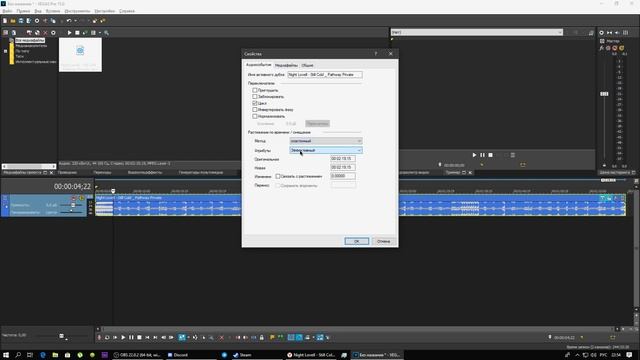This screenshot has height=360, width=640.
Task: Click the Open project folder icon
Action: pyautogui.click(x=13, y=21)
